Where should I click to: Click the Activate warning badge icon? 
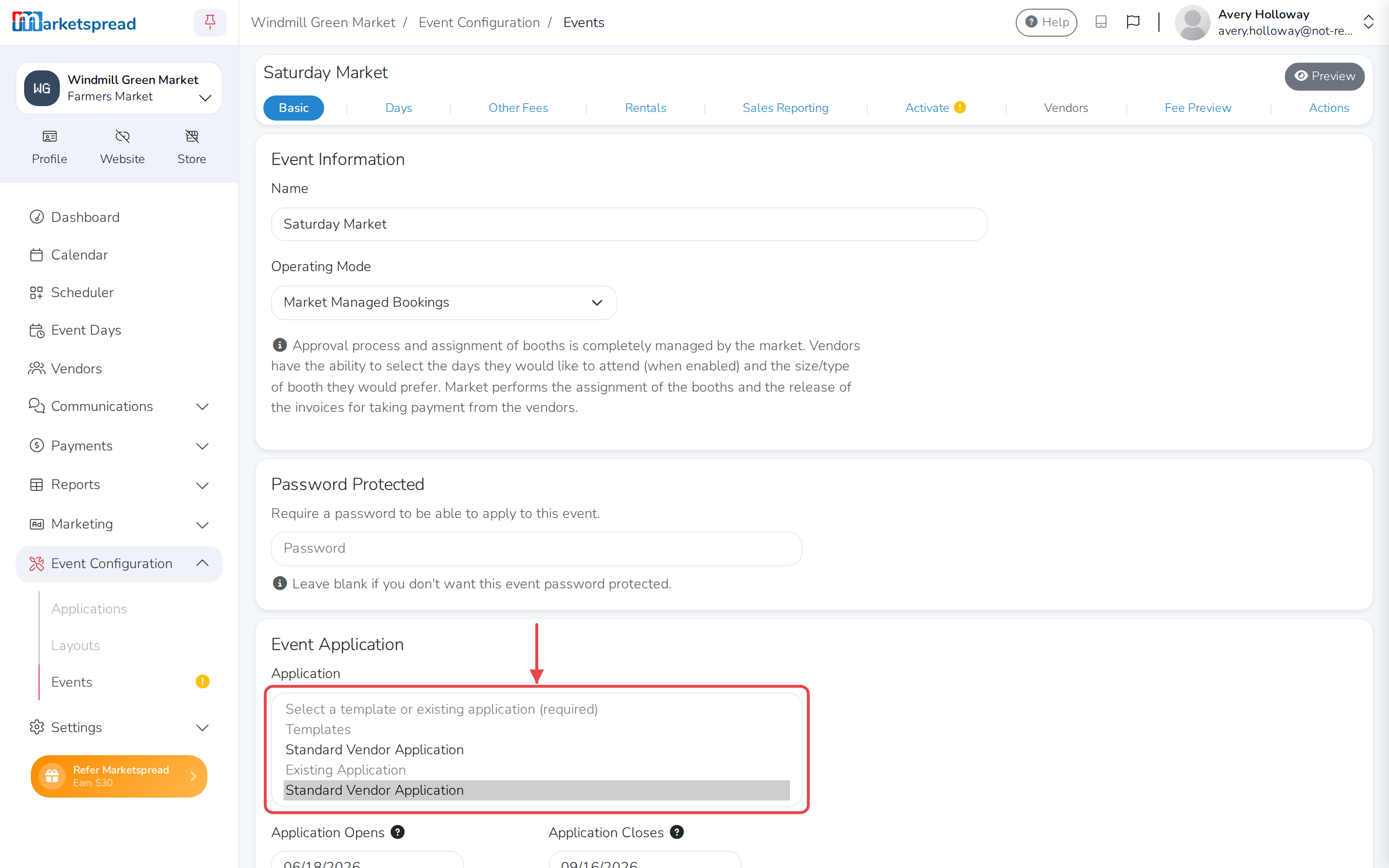pyautogui.click(x=960, y=108)
